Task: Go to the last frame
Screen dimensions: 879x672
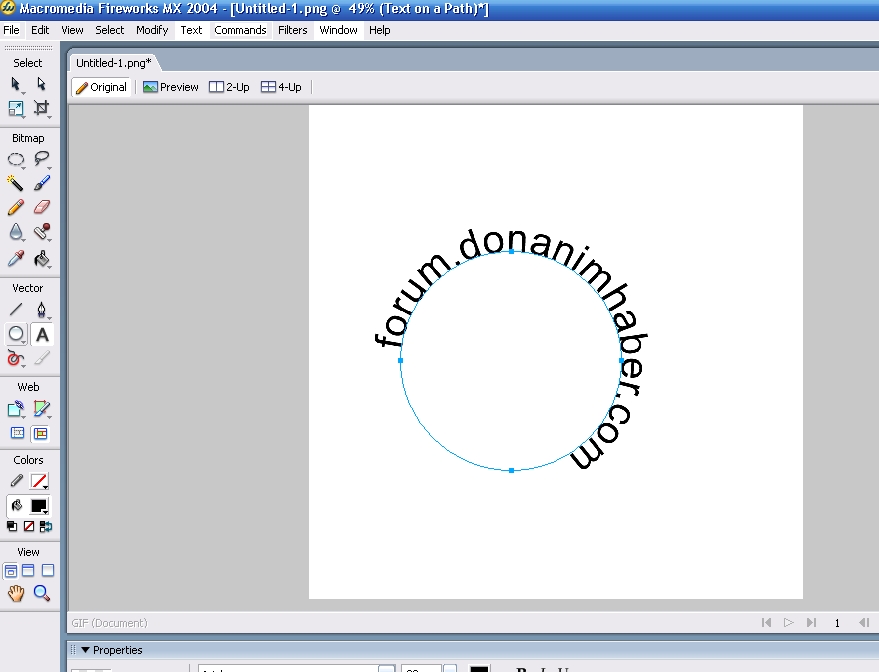Action: tap(811, 623)
